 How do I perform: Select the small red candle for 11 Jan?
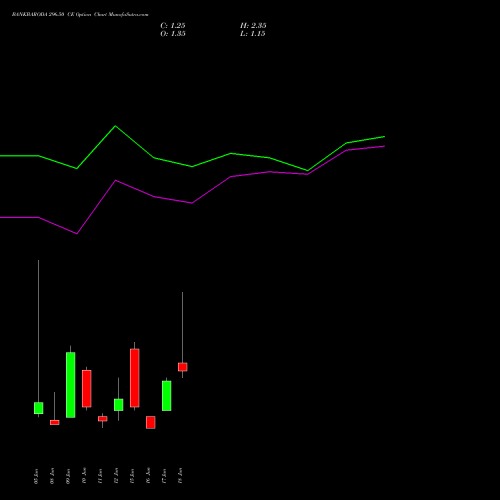click(x=103, y=419)
